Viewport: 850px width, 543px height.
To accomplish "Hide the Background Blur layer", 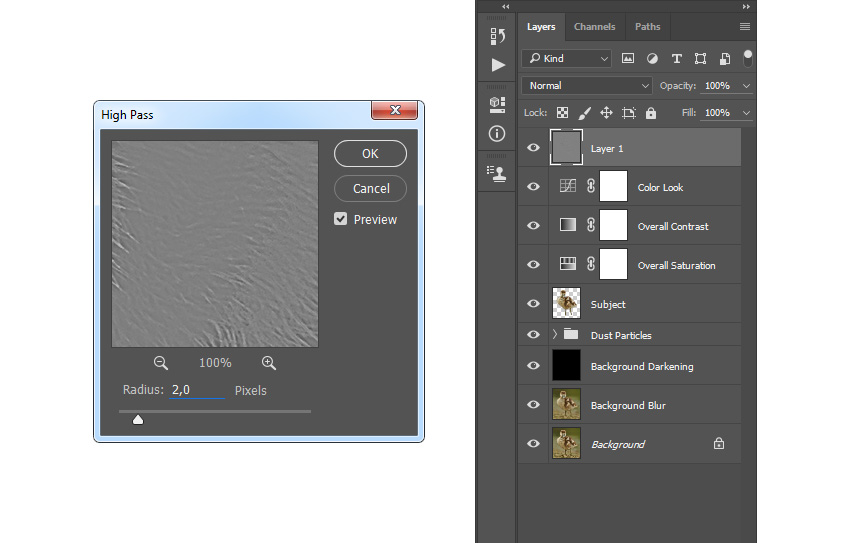I will (x=533, y=405).
